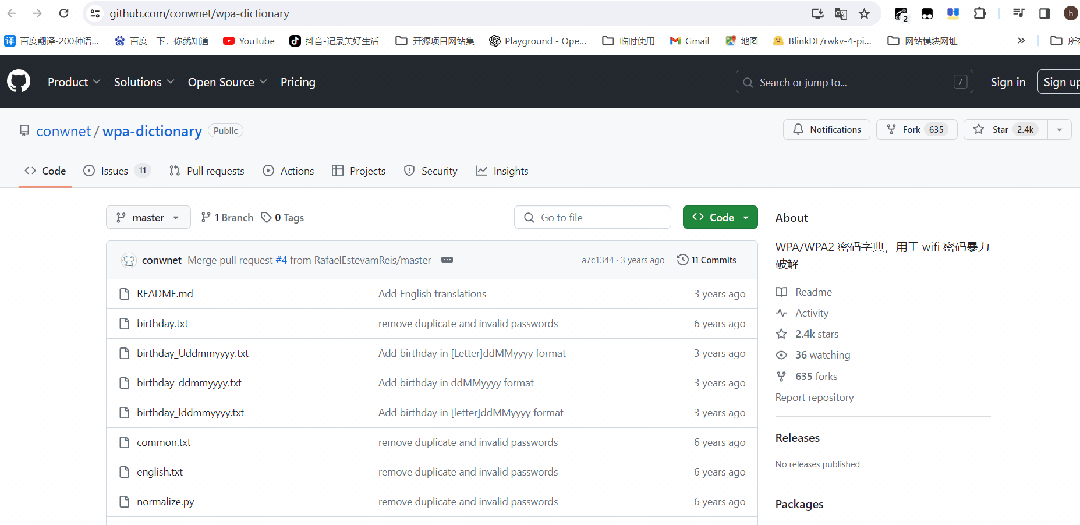Viewport: 1080px width, 525px height.
Task: Bookmark this page with star icon
Action: 864,13
